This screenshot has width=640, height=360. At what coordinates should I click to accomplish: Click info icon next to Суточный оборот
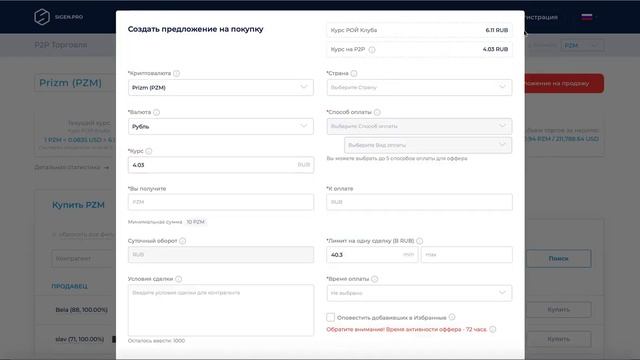(x=182, y=241)
